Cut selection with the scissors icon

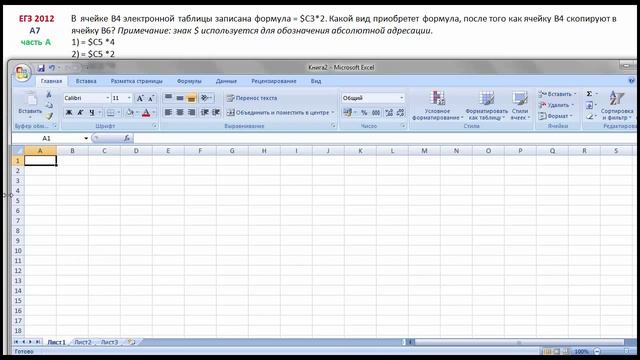tap(49, 95)
